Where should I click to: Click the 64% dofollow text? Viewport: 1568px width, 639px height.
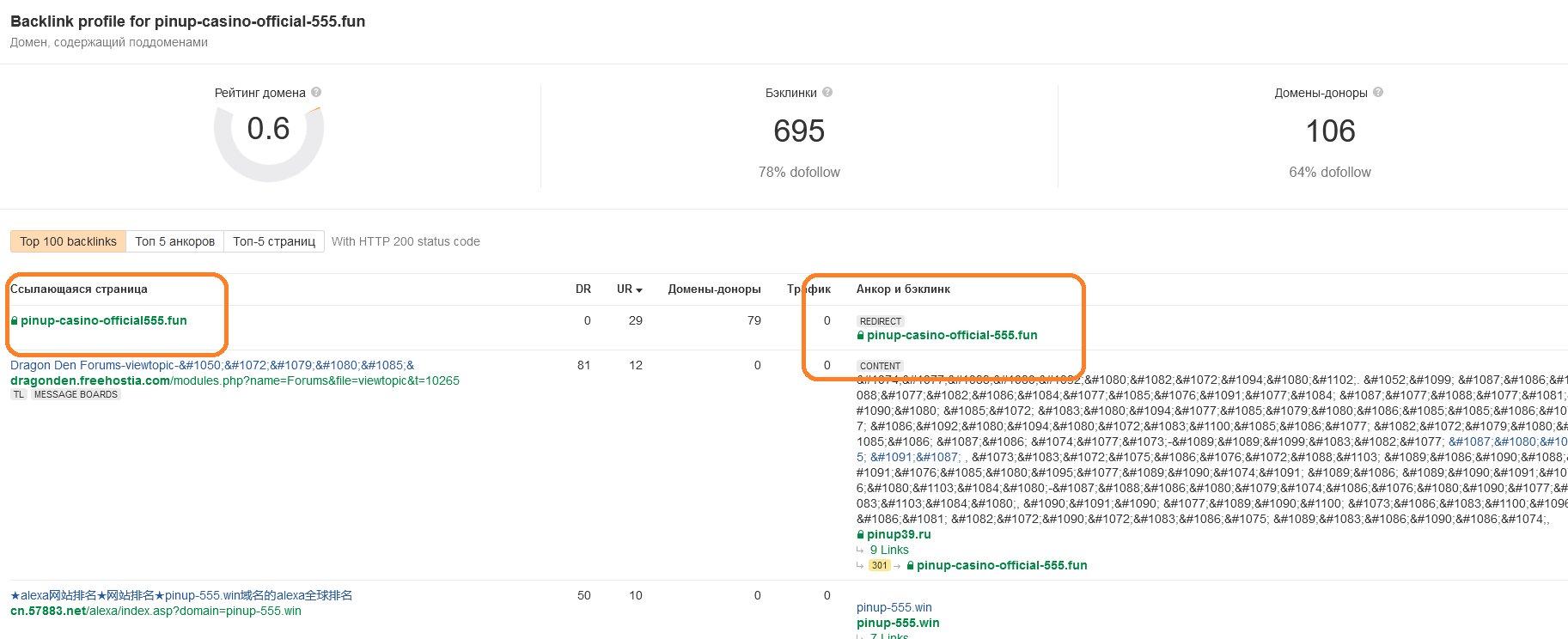coord(1330,172)
